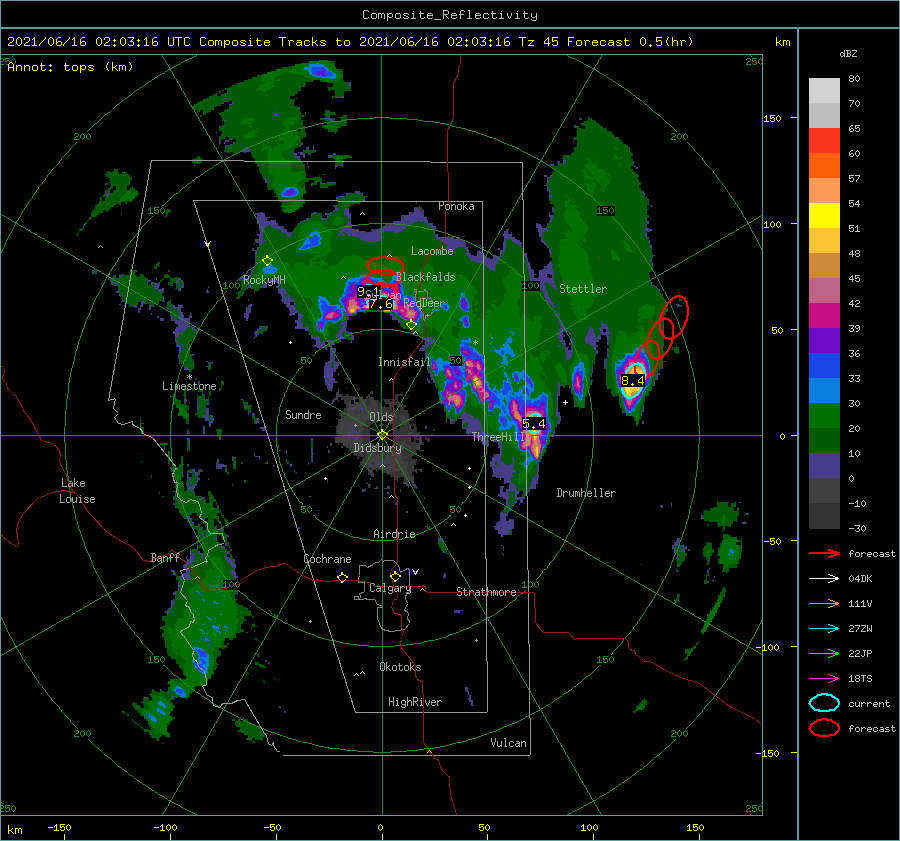This screenshot has width=900, height=841.
Task: Click the yellow v marker beside Calgary diamond
Action: coord(416,572)
